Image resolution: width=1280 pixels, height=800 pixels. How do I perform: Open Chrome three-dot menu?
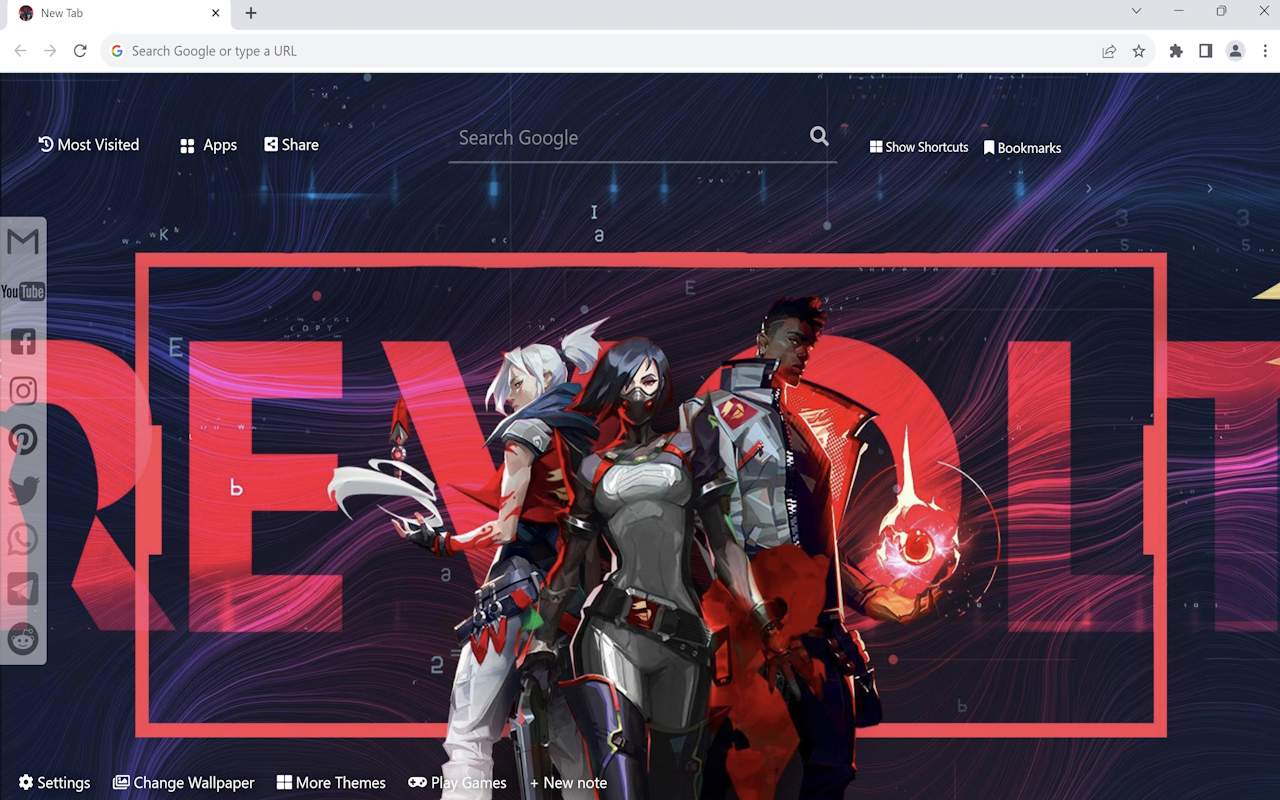1265,51
